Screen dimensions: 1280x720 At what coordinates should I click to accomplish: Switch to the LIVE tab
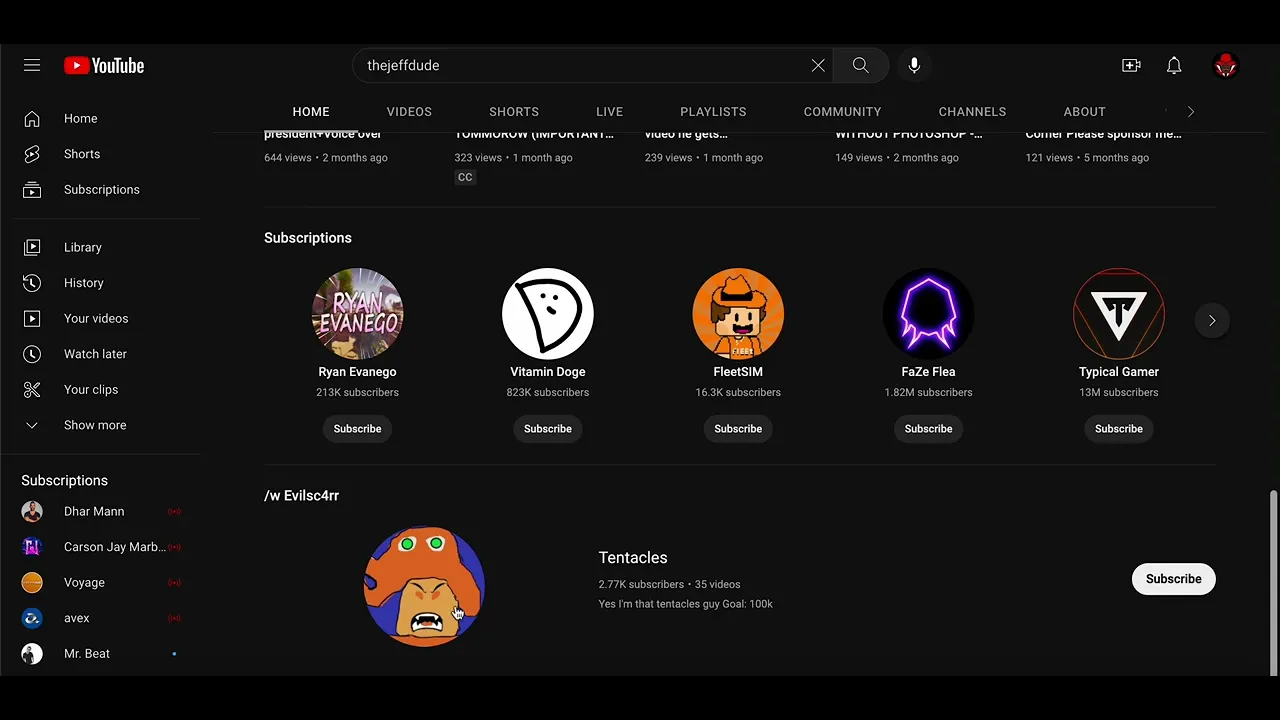pyautogui.click(x=609, y=112)
